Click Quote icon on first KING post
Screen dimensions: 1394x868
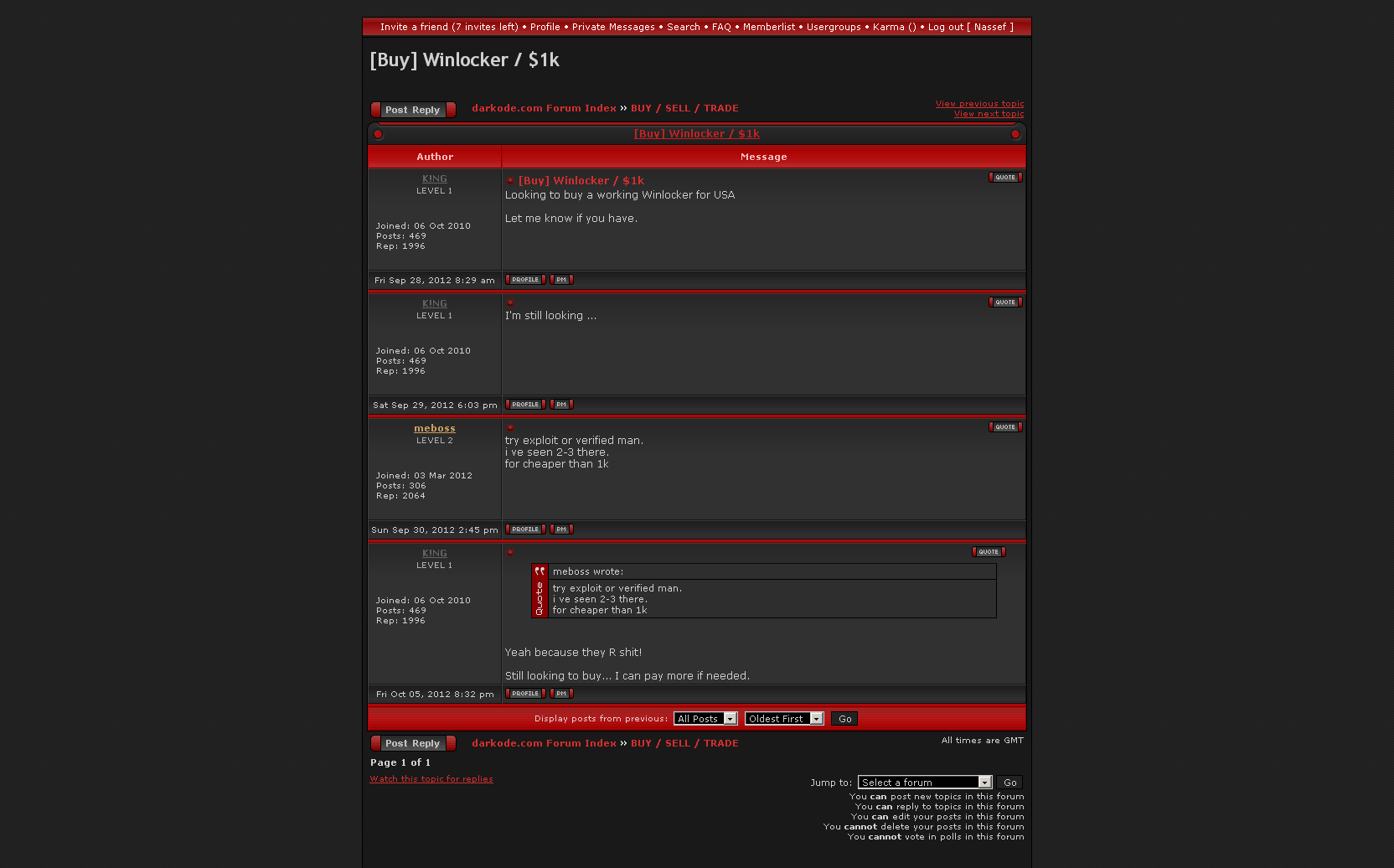1004,178
